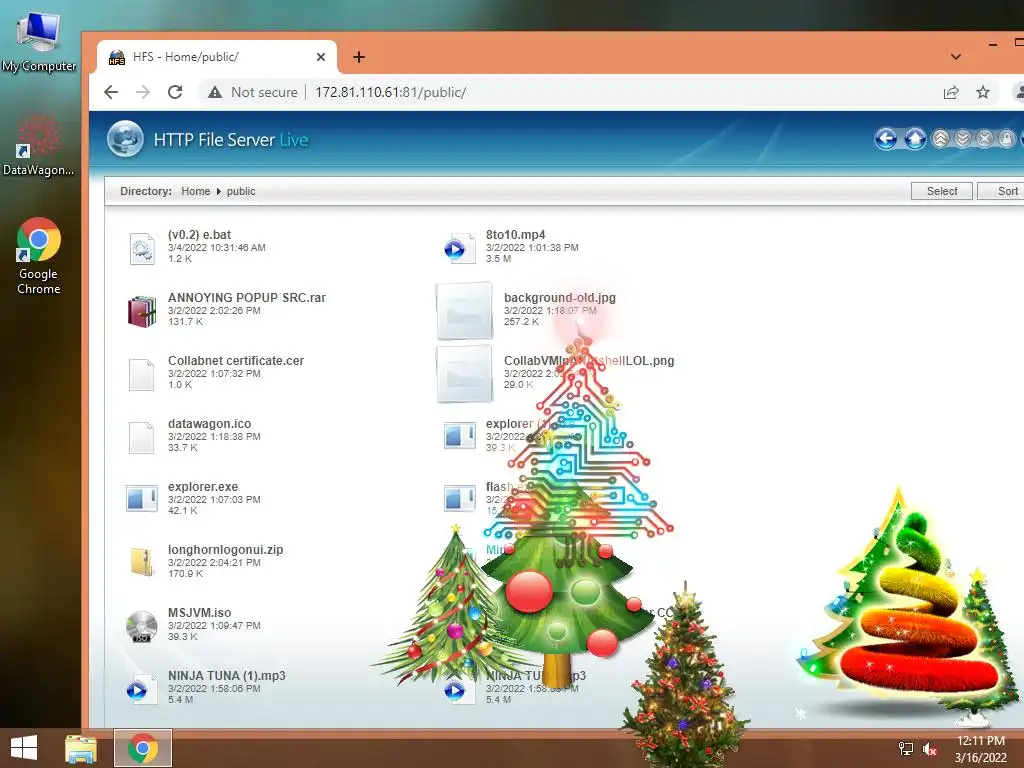Click the HFS blue back arrow icon
Image resolution: width=1024 pixels, height=768 pixels.
coord(886,138)
